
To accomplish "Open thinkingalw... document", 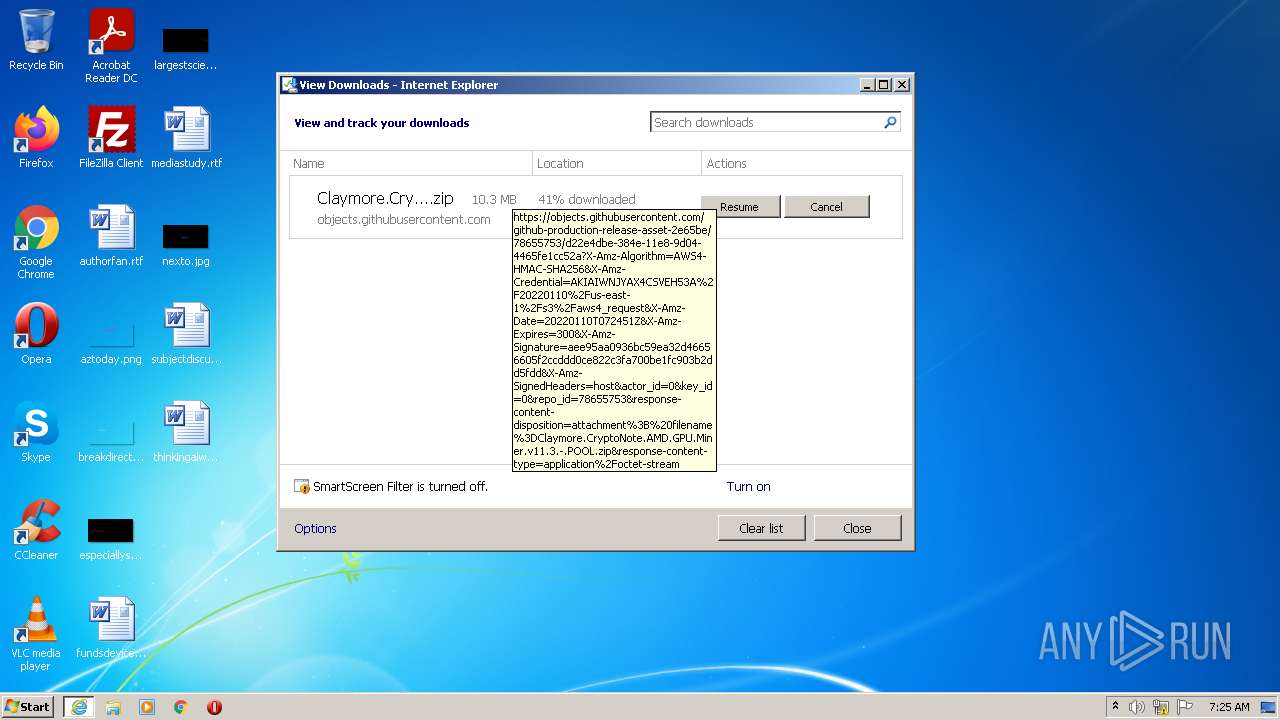I will click(x=186, y=432).
